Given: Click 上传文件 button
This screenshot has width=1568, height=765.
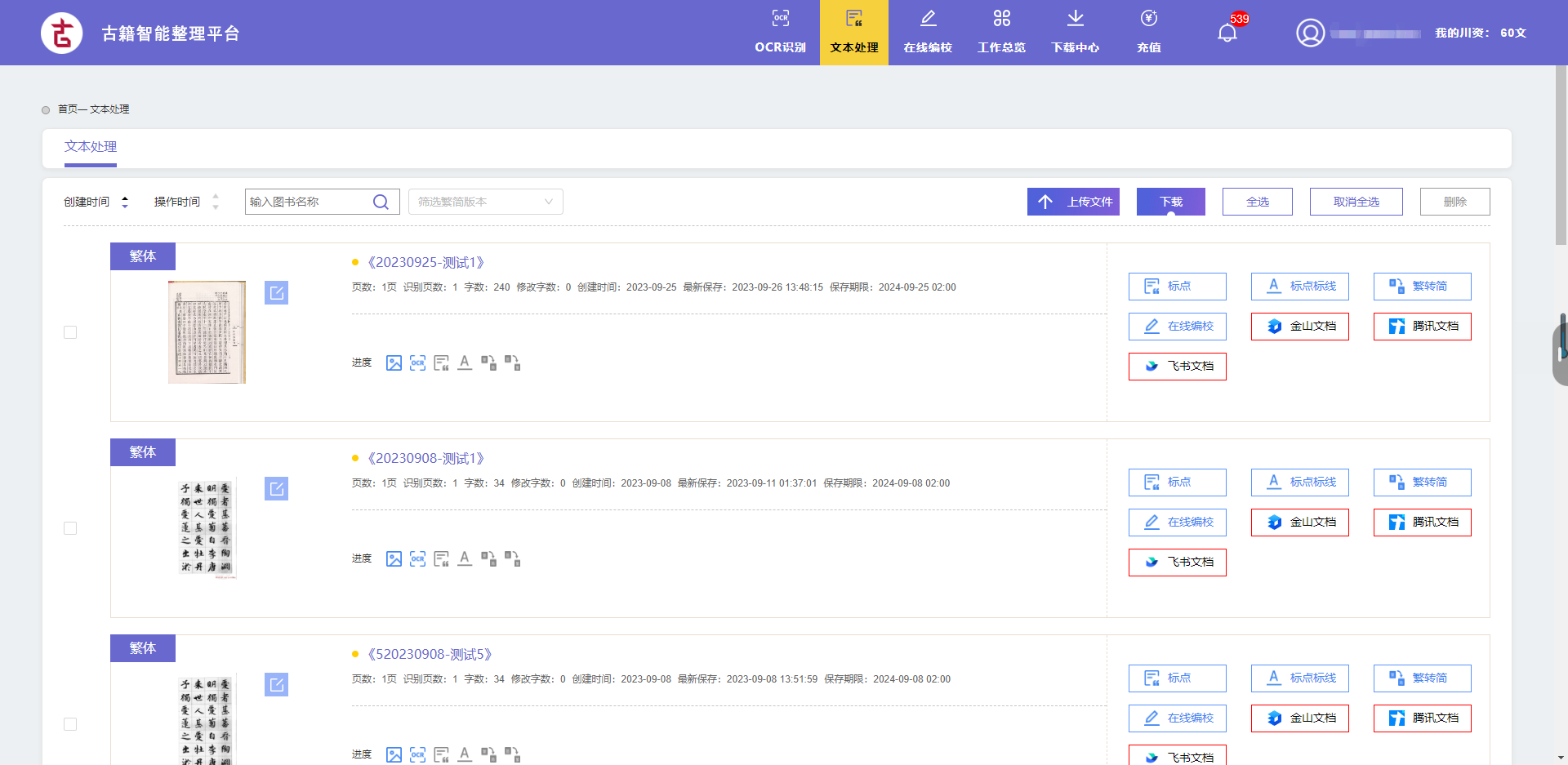Looking at the screenshot, I should [1073, 202].
